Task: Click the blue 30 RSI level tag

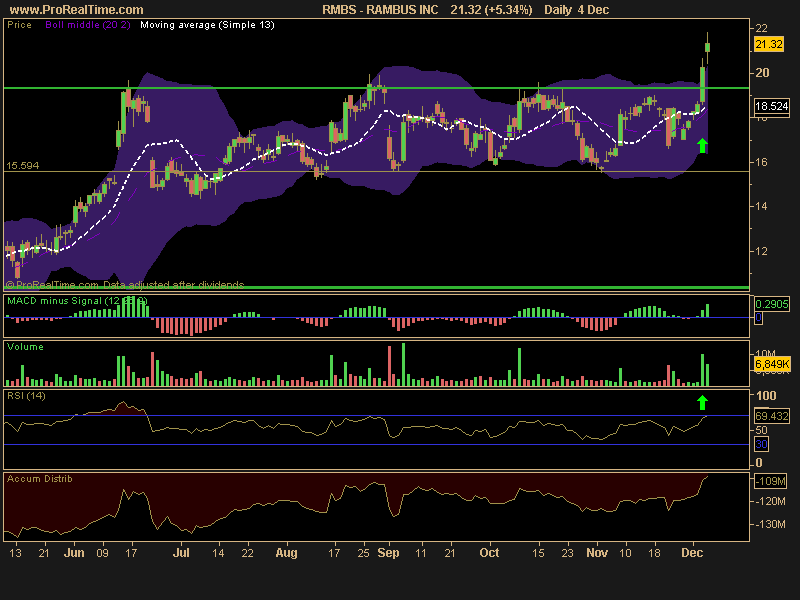Action: click(x=761, y=444)
